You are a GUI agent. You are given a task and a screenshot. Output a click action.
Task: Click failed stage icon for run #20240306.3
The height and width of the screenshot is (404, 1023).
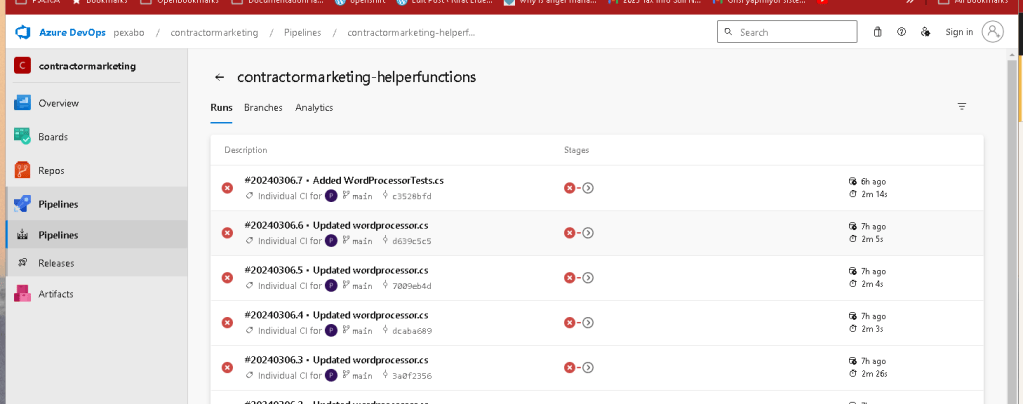[x=570, y=367]
